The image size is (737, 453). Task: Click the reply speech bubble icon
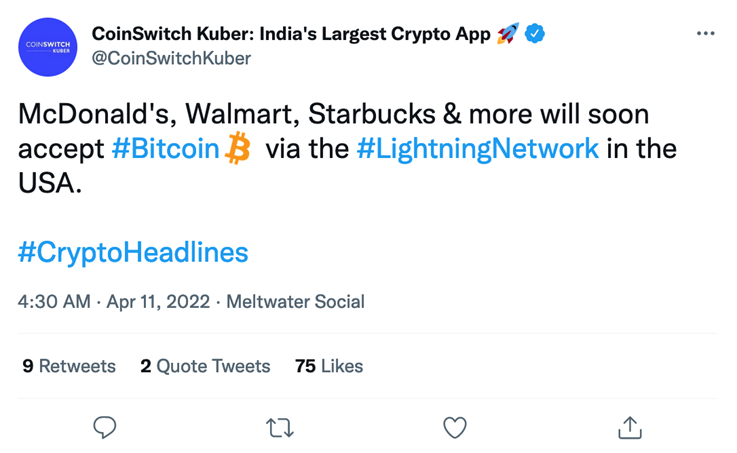pyautogui.click(x=104, y=428)
